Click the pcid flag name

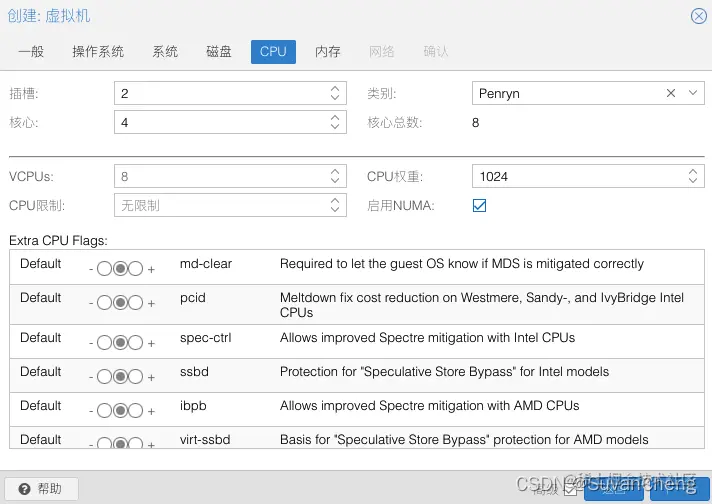[x=193, y=298]
